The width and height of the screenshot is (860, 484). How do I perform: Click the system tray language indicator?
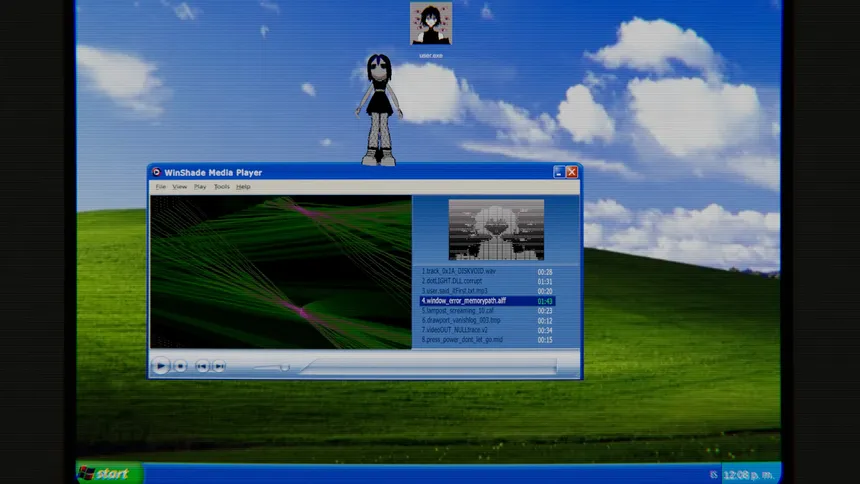[713, 475]
